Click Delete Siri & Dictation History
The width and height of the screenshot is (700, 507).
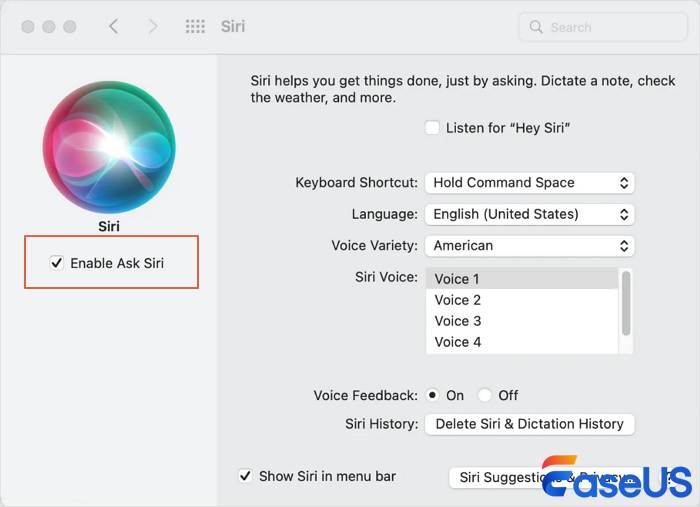[529, 424]
